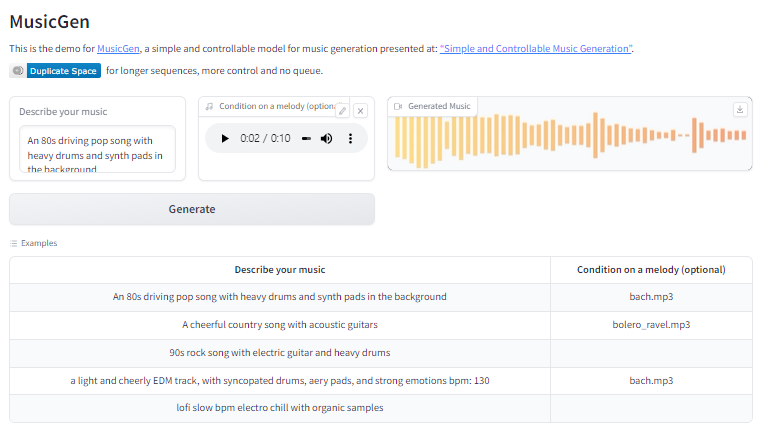Open the MusicGen link

point(118,49)
